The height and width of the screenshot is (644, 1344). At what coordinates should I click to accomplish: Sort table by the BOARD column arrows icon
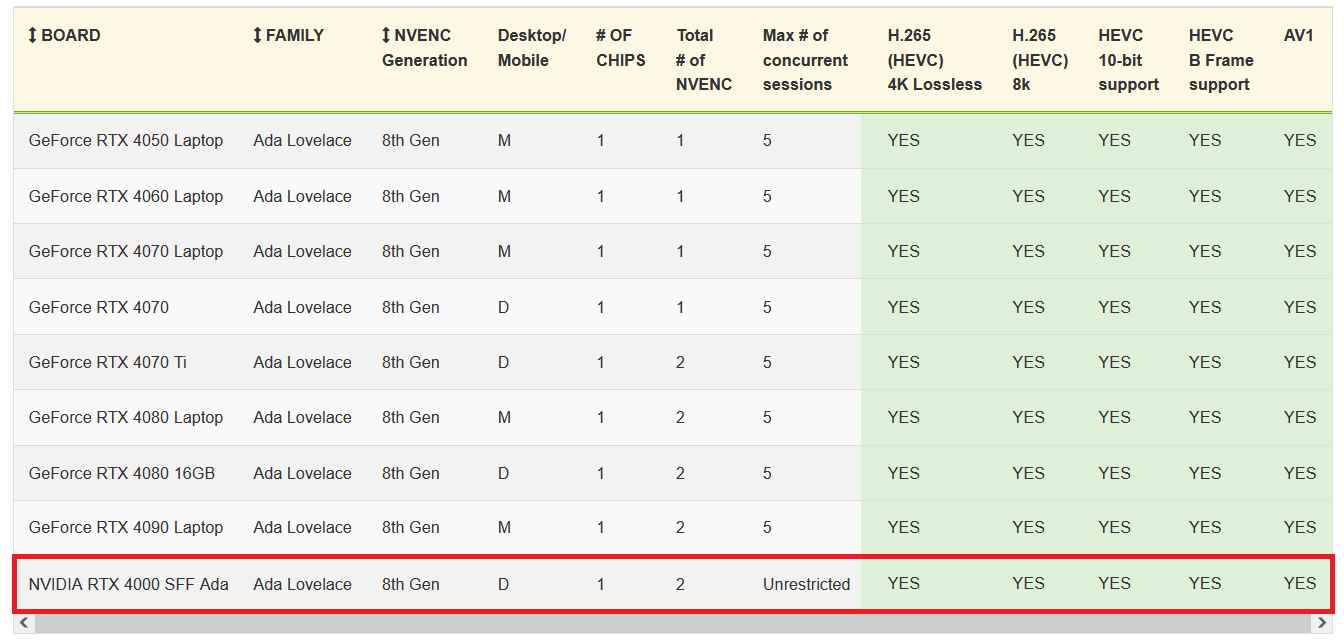(x=33, y=36)
